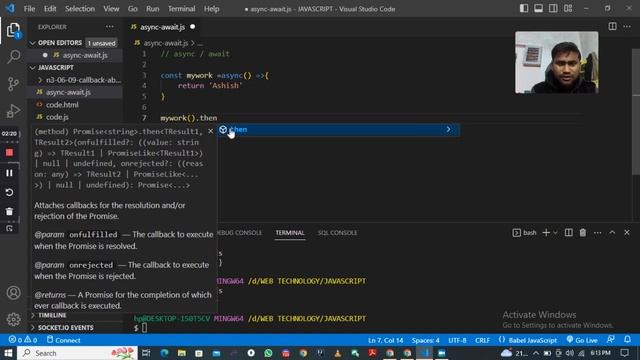640x360 pixels.
Task: Switch to the async-await.js editor tab
Action: (162, 27)
